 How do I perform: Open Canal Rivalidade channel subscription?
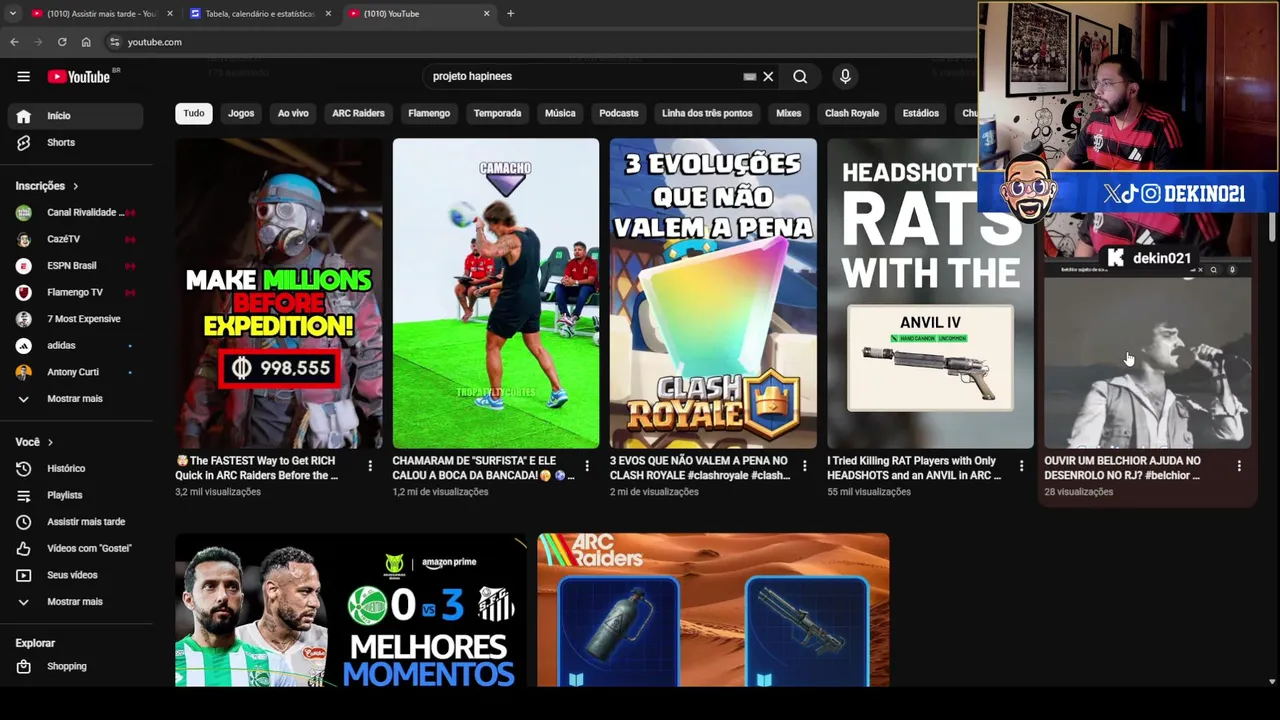(x=76, y=212)
